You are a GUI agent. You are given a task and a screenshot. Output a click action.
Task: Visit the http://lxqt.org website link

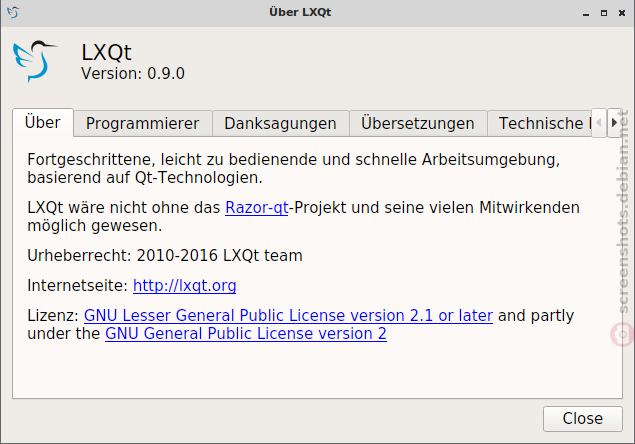185,286
